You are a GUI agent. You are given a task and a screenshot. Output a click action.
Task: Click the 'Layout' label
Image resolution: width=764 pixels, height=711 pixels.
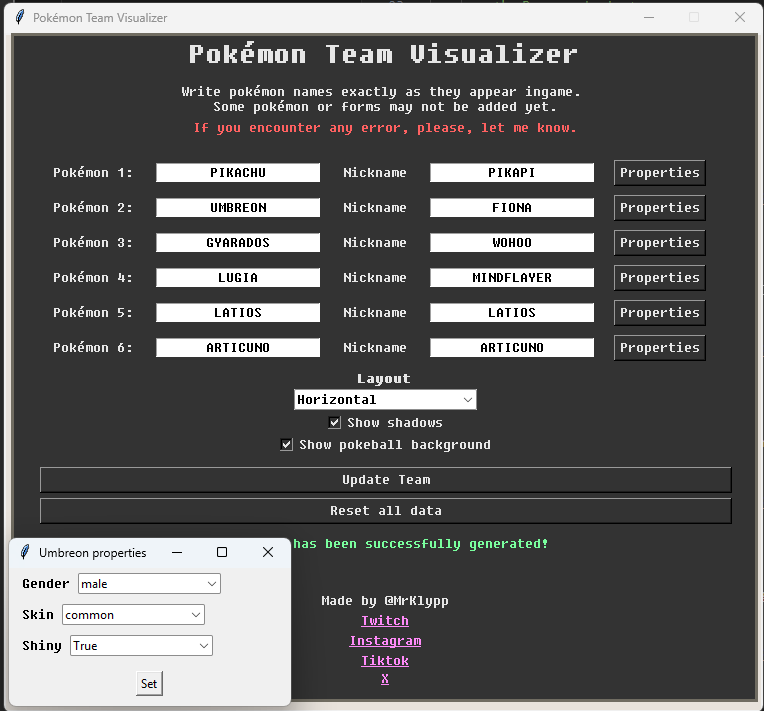click(x=384, y=379)
